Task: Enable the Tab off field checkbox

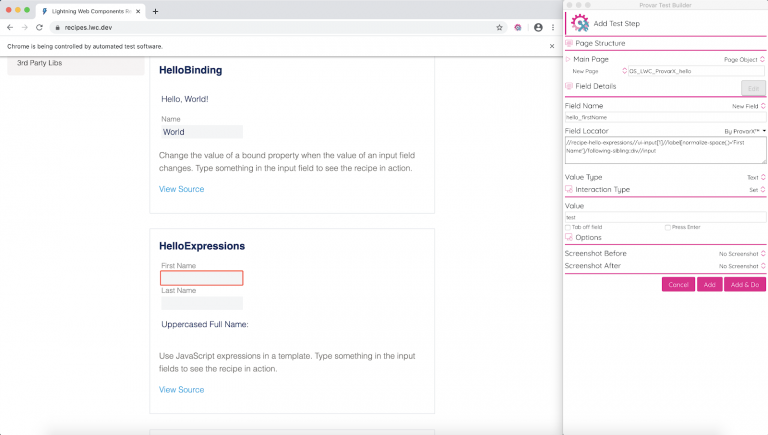Action: [568, 227]
